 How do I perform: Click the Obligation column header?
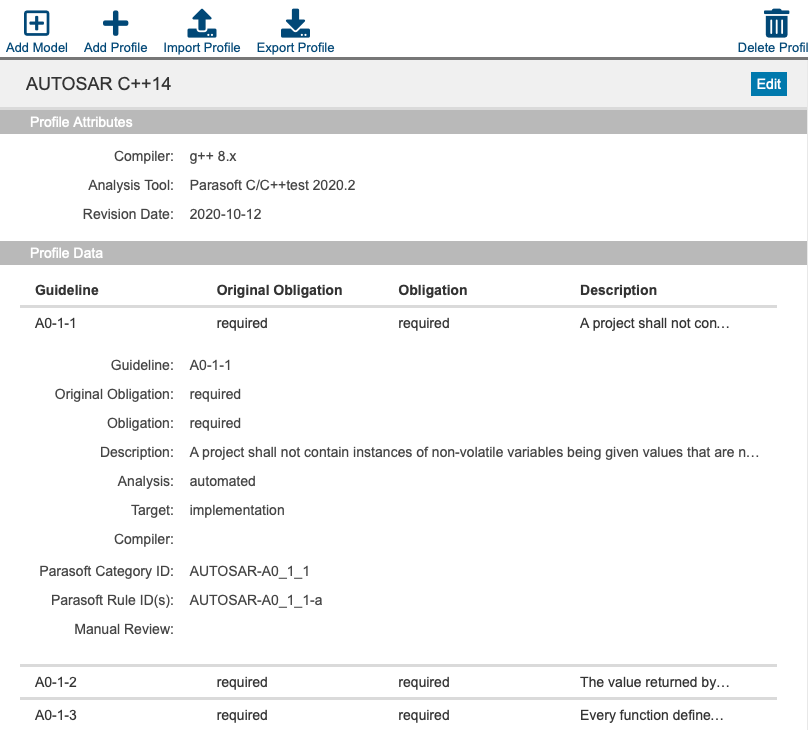tap(433, 290)
